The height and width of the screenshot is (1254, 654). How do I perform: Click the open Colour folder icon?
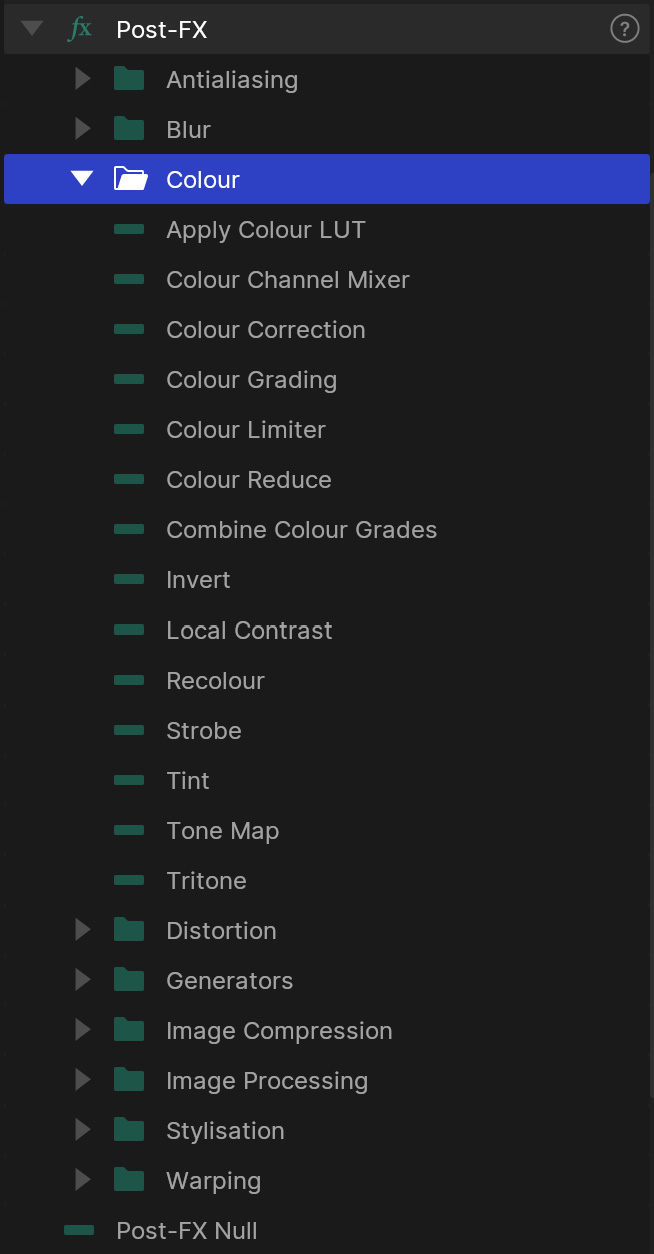pyautogui.click(x=130, y=179)
